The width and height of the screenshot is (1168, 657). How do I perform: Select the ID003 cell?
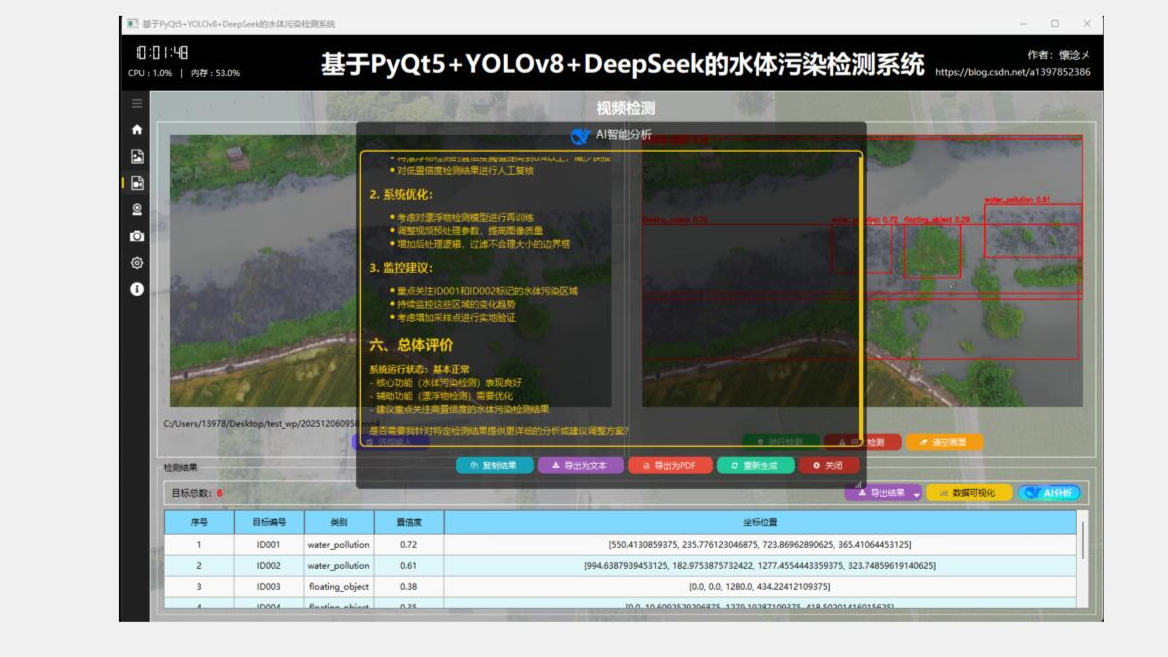pyautogui.click(x=269, y=586)
